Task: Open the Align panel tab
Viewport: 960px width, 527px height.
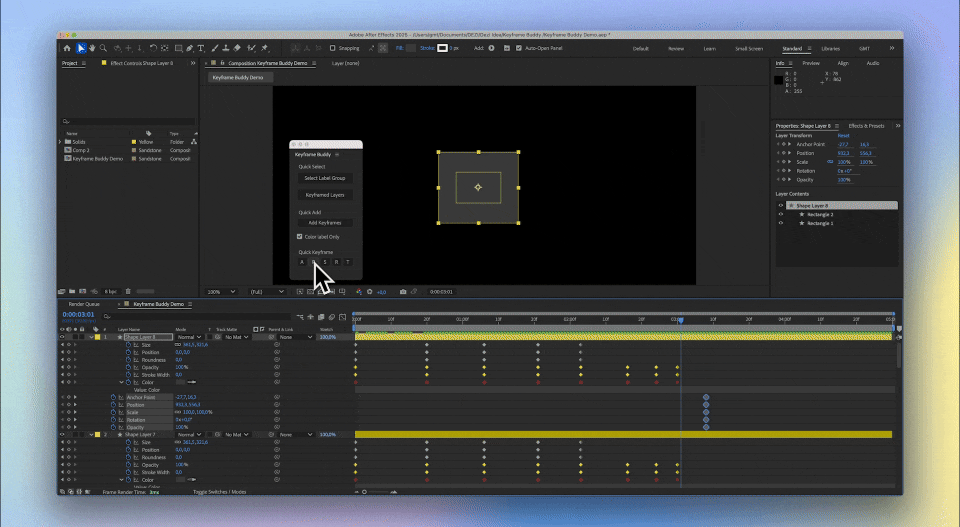Action: click(843, 63)
